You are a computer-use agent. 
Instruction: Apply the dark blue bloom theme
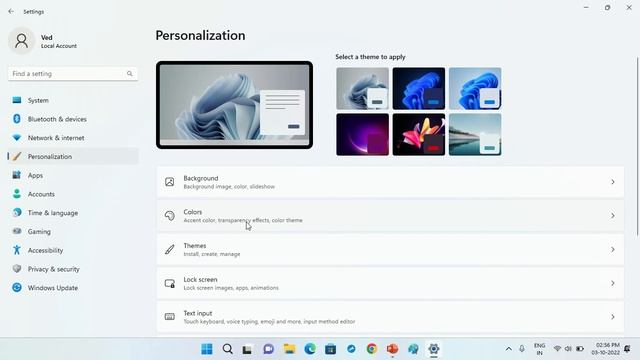(x=419, y=89)
